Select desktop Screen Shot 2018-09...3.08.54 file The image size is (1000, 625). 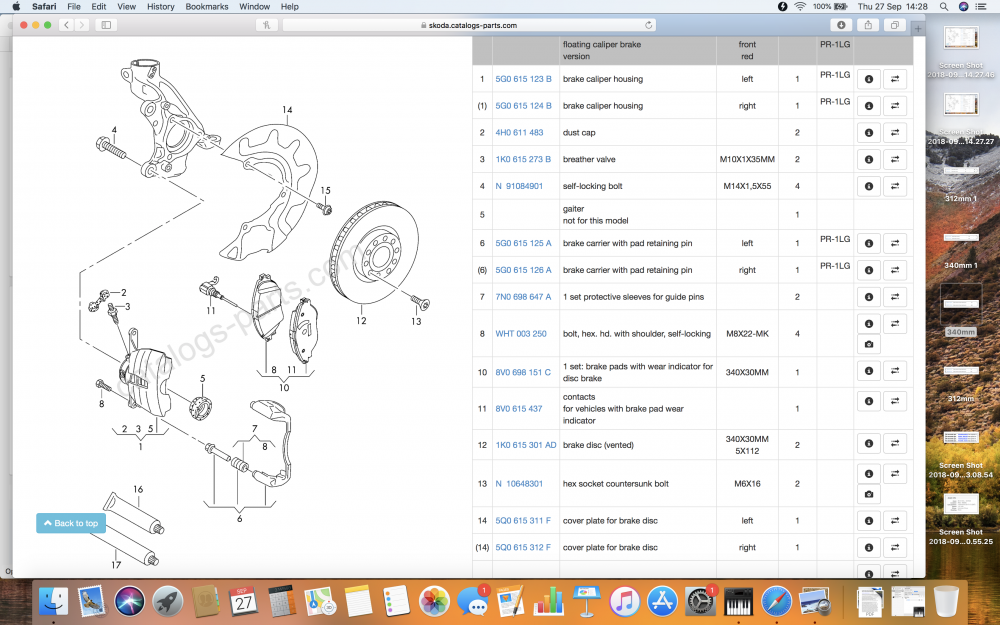(x=961, y=454)
